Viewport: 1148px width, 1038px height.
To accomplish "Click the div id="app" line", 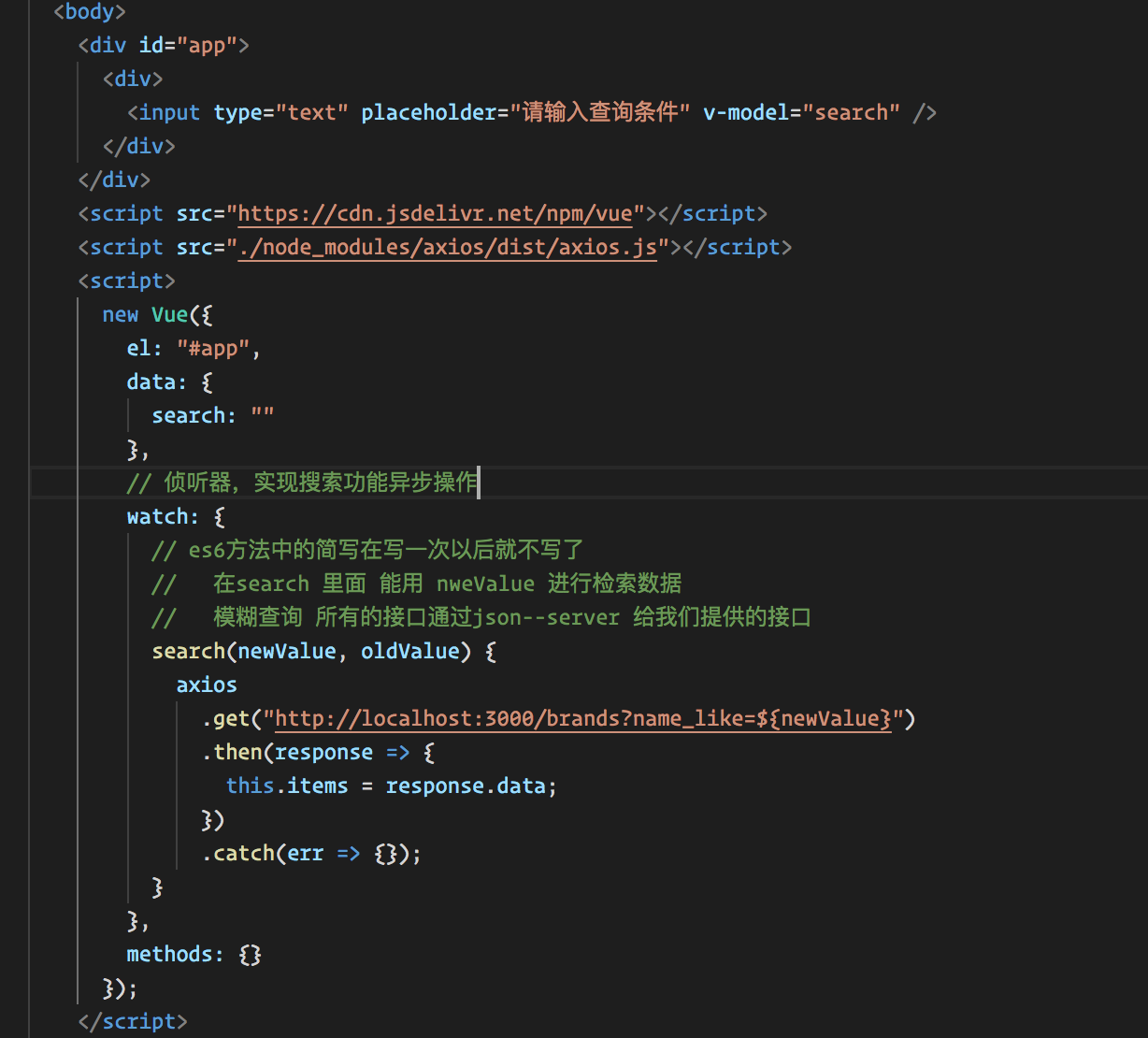I will pos(164,45).
